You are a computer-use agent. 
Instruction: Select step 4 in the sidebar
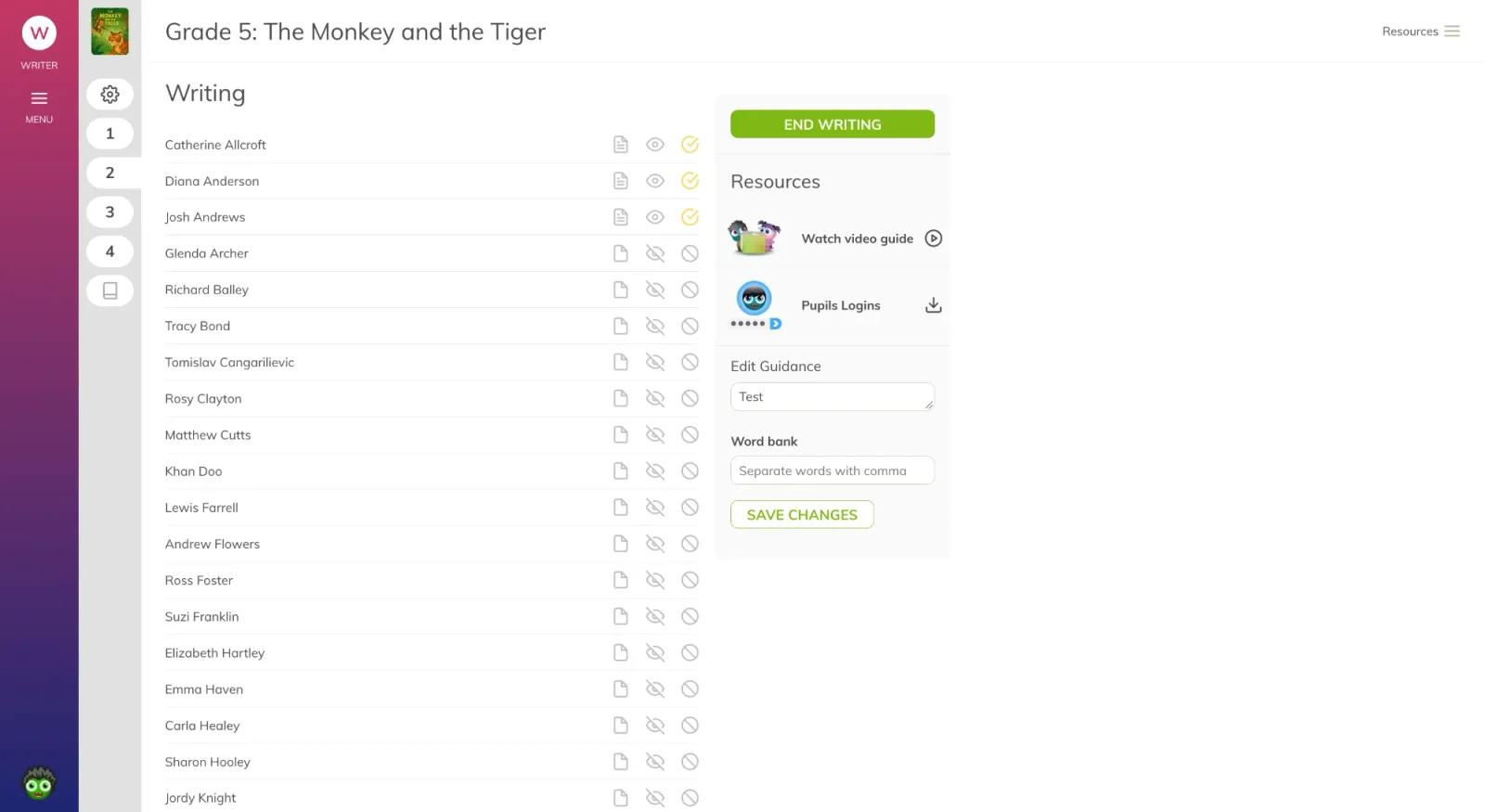[110, 251]
